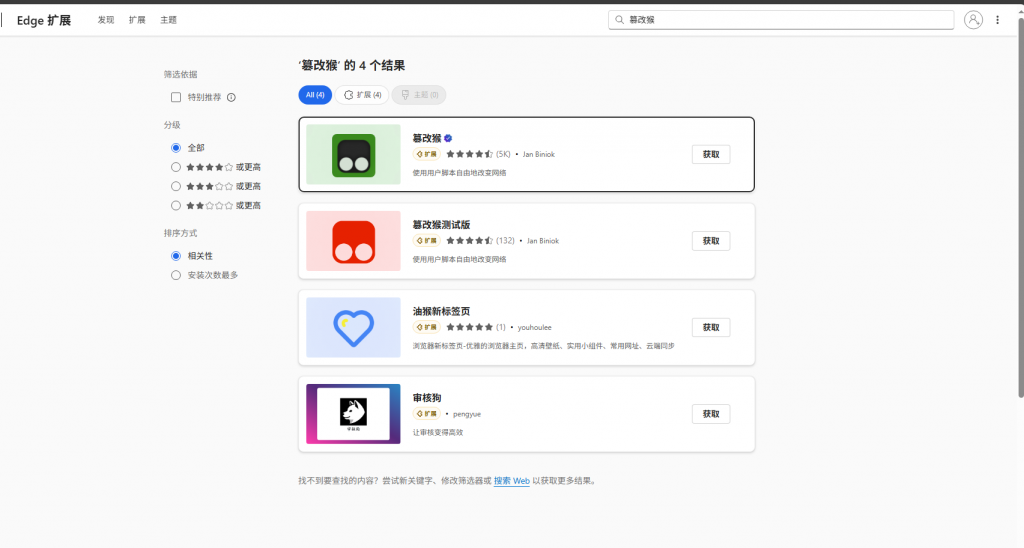The width and height of the screenshot is (1024, 548).
Task: Open the 篡改猴测试版 red extension icon
Action: click(353, 241)
